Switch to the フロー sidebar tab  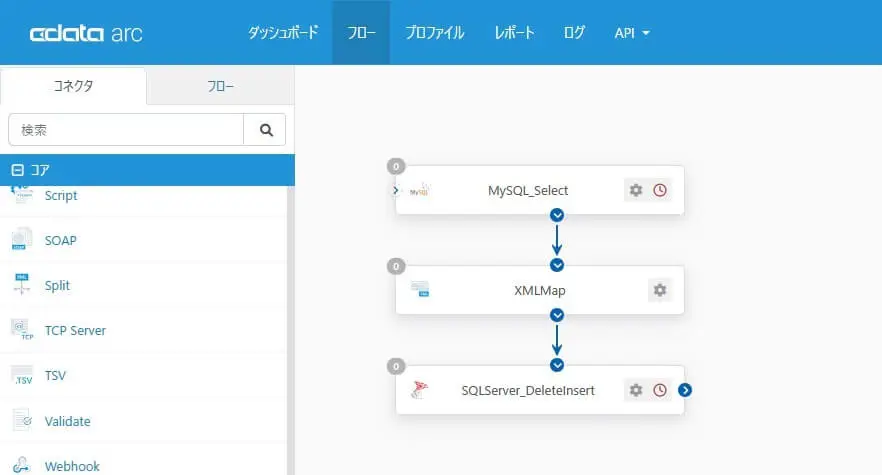(220, 86)
